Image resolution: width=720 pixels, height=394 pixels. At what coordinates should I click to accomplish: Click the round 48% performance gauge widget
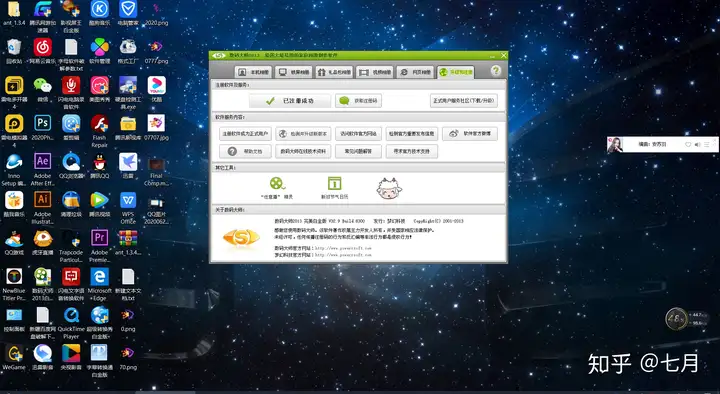(x=676, y=319)
